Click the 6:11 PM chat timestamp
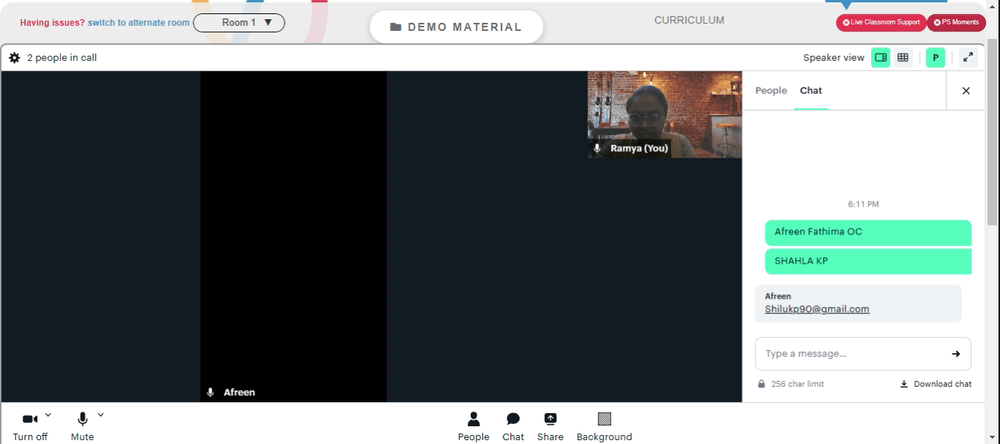The image size is (1000, 444). (x=863, y=204)
